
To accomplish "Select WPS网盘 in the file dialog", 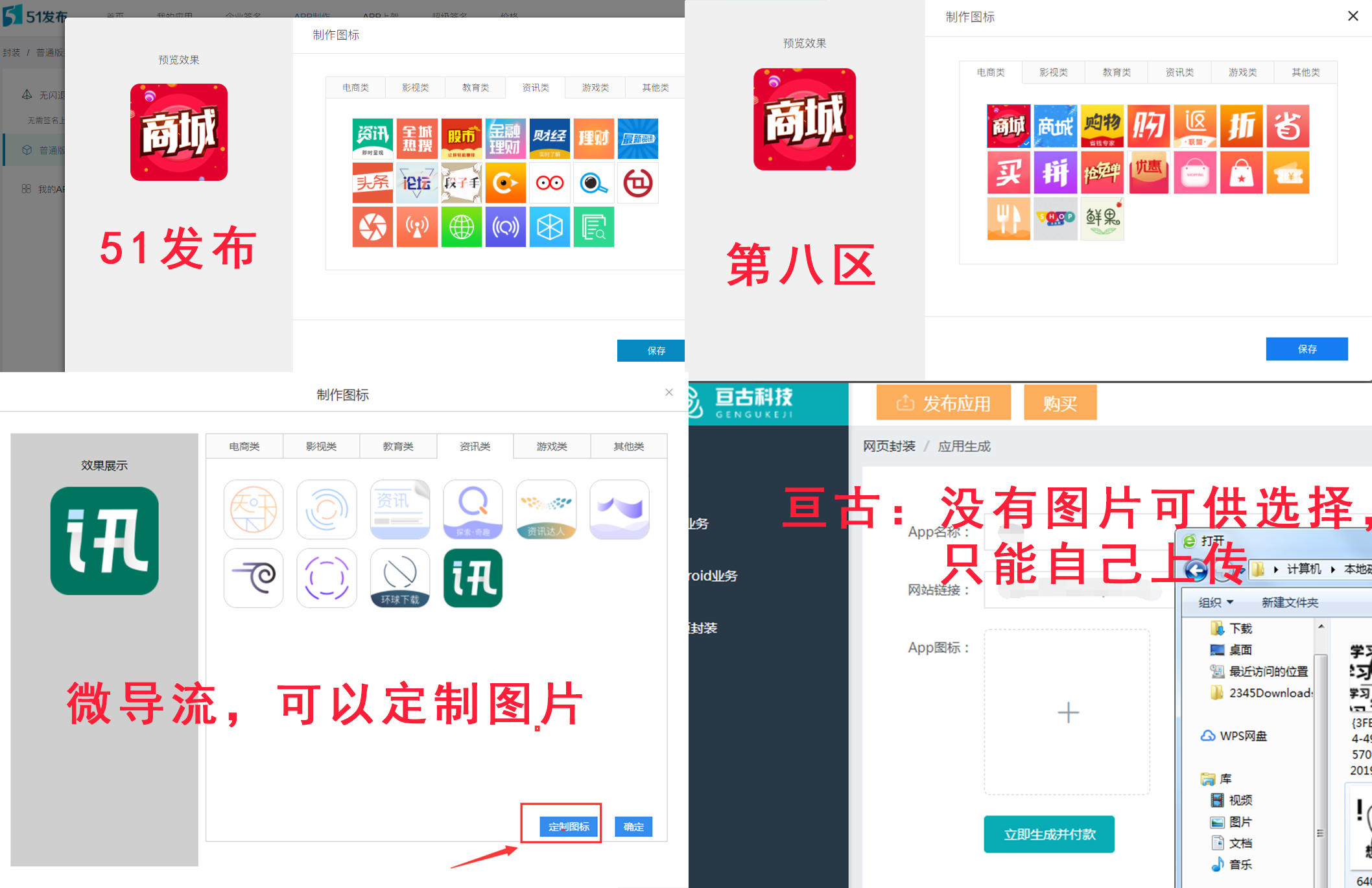I will point(1234,736).
